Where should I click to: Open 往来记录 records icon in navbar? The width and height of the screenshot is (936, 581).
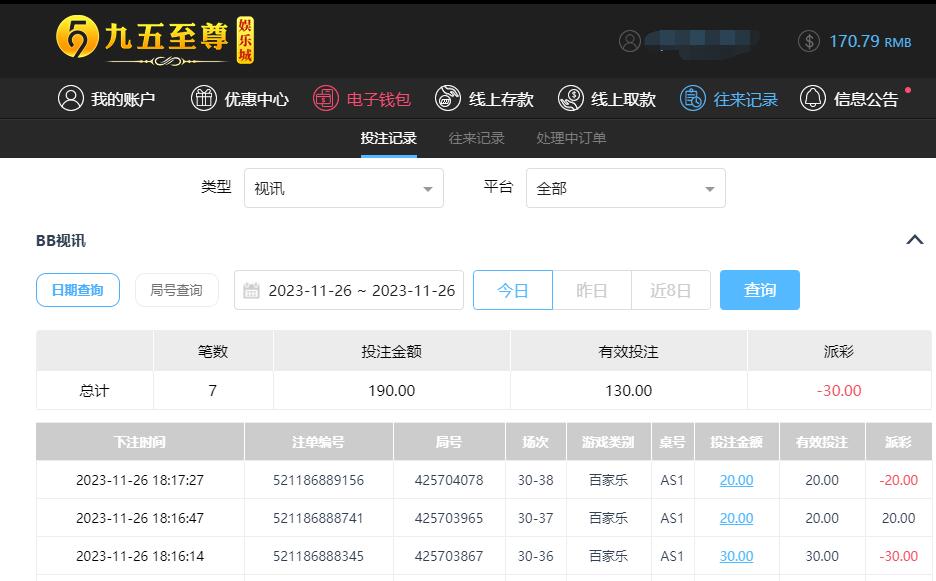[x=692, y=98]
